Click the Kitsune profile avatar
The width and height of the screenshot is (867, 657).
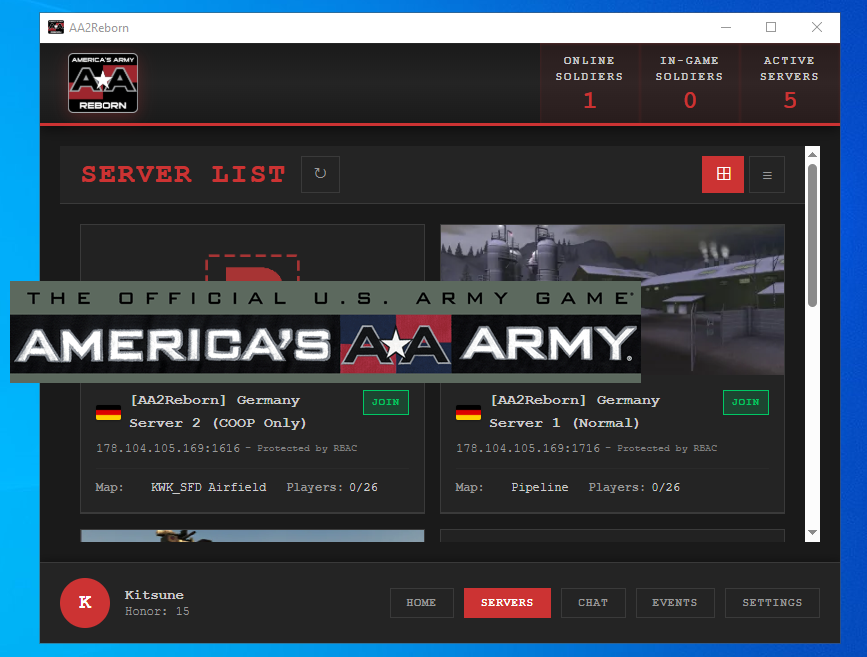(x=85, y=603)
